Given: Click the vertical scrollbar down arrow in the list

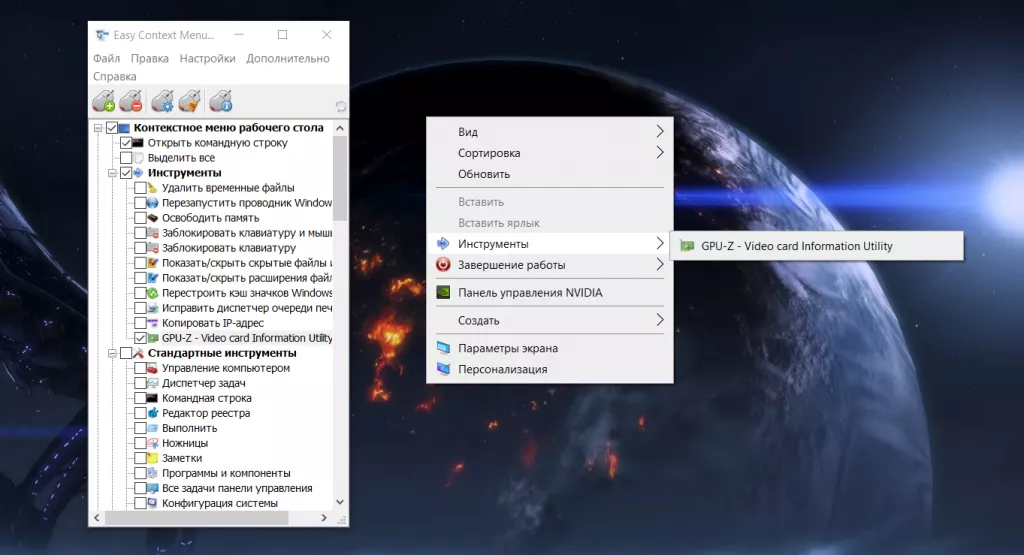Looking at the screenshot, I should pyautogui.click(x=340, y=502).
